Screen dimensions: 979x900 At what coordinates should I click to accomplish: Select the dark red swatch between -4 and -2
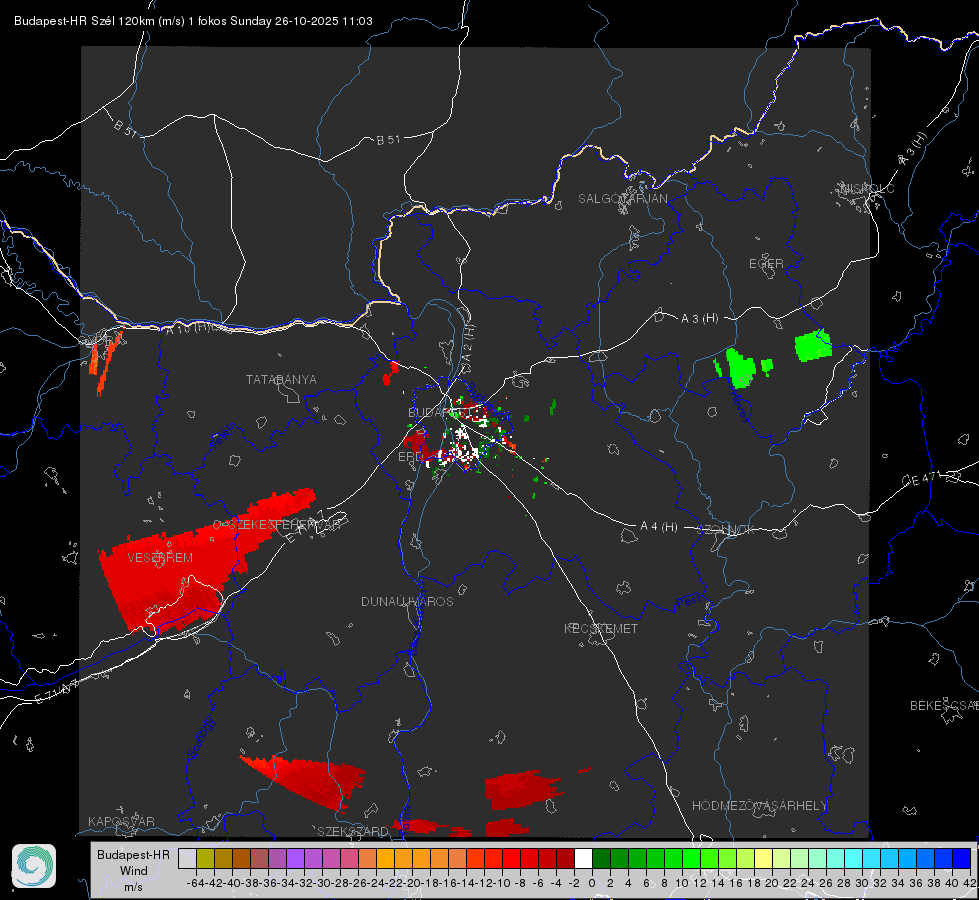[565, 858]
